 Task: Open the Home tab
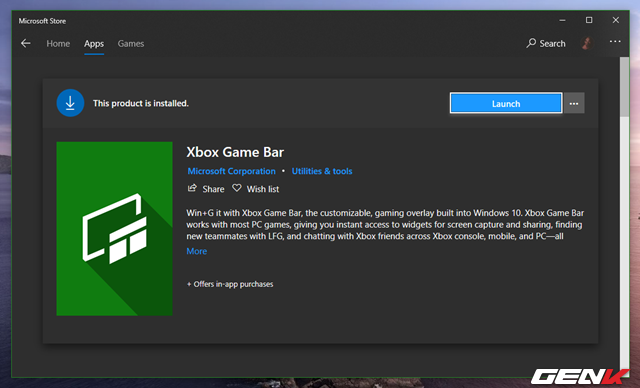(x=58, y=44)
